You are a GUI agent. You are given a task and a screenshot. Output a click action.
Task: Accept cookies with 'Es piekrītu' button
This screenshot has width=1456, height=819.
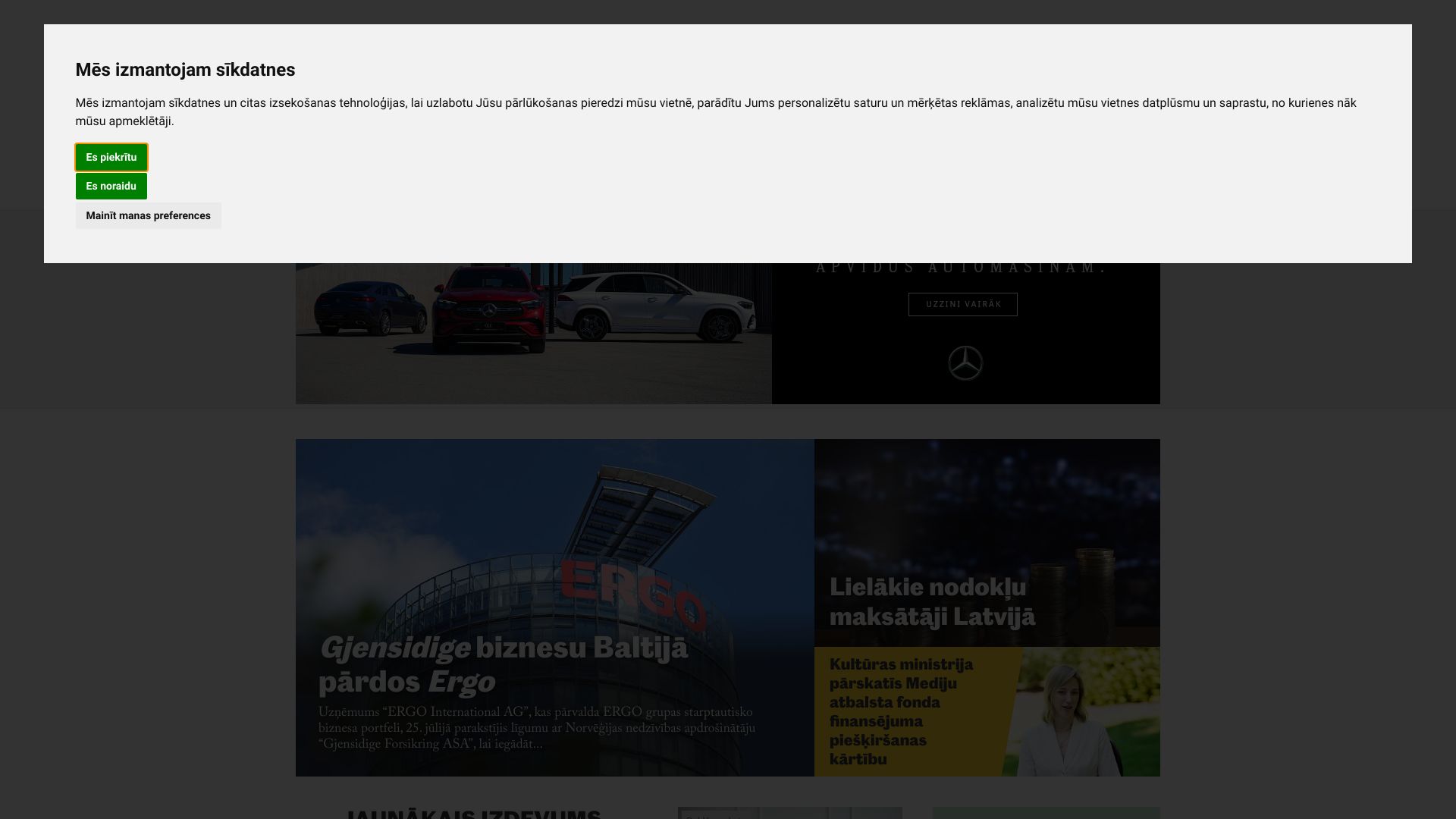click(x=111, y=157)
